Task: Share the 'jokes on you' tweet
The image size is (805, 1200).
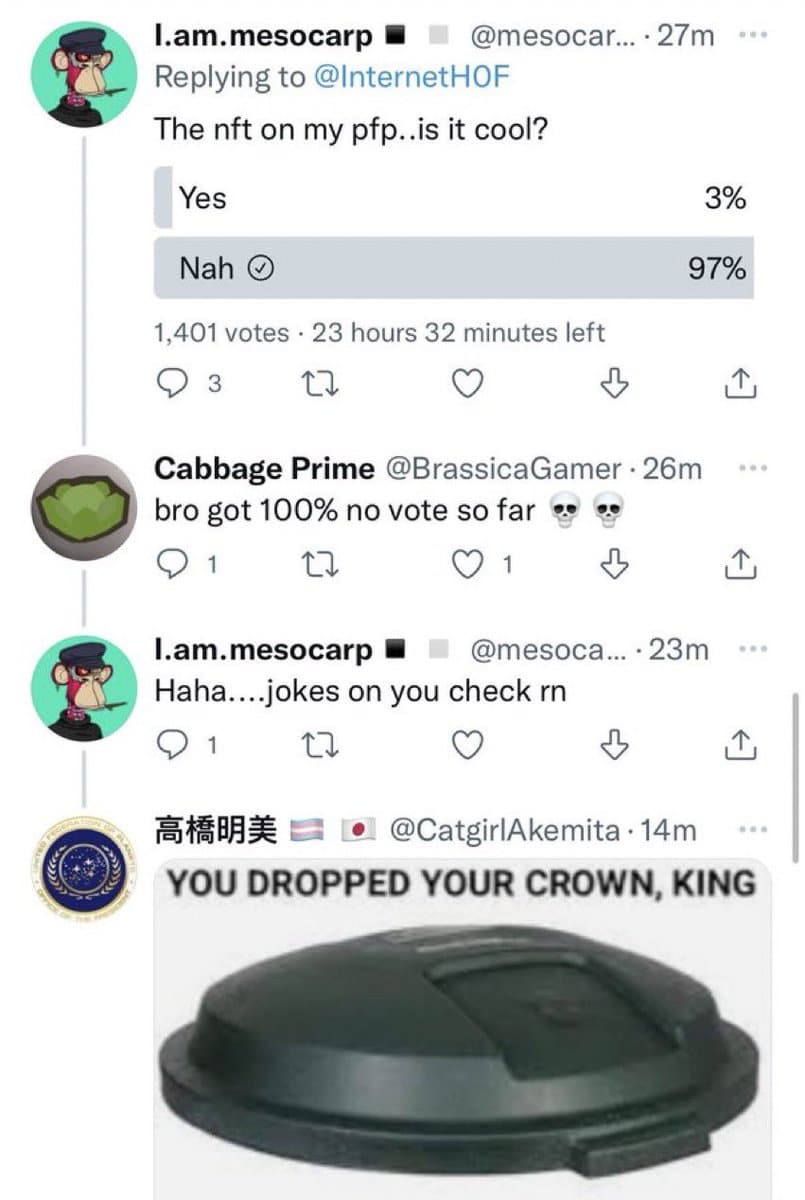Action: click(737, 745)
